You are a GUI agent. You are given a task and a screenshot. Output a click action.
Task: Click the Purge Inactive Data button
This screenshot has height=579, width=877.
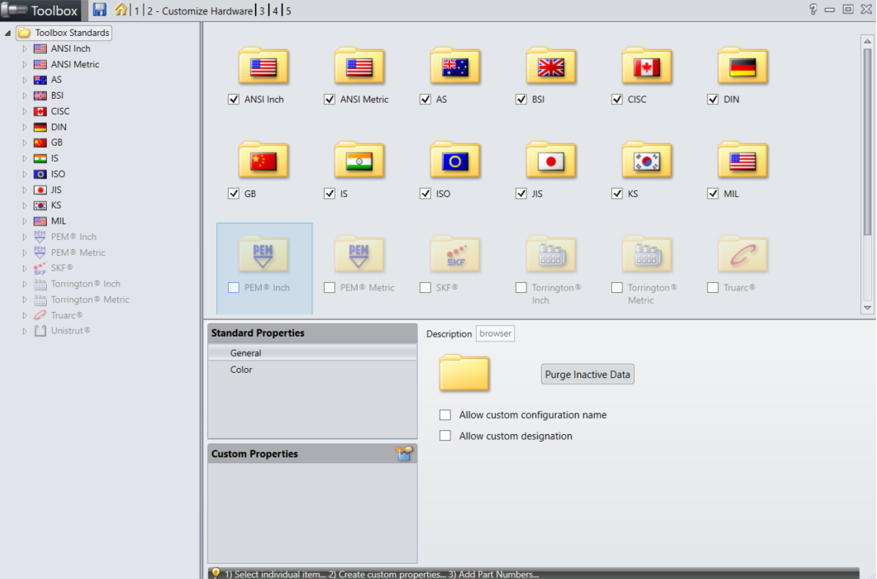(x=588, y=375)
